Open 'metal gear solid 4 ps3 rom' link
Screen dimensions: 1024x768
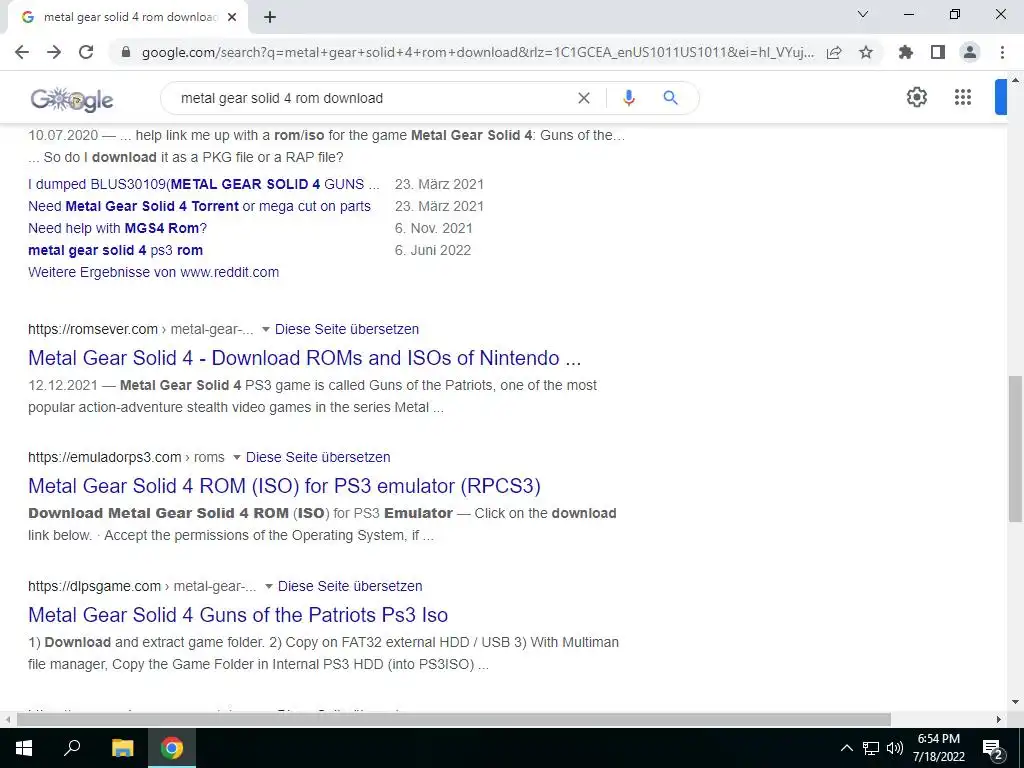(116, 250)
